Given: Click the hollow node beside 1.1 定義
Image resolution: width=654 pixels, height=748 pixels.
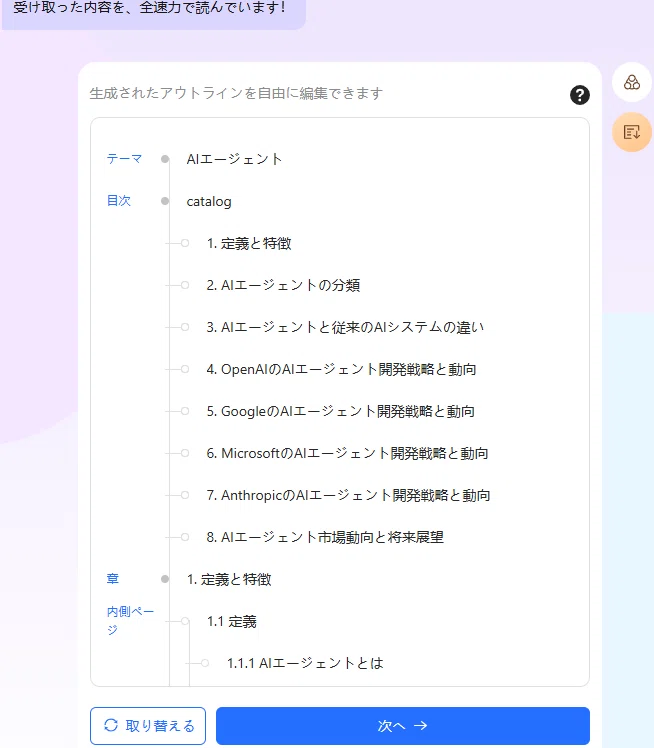Looking at the screenshot, I should [x=185, y=621].
